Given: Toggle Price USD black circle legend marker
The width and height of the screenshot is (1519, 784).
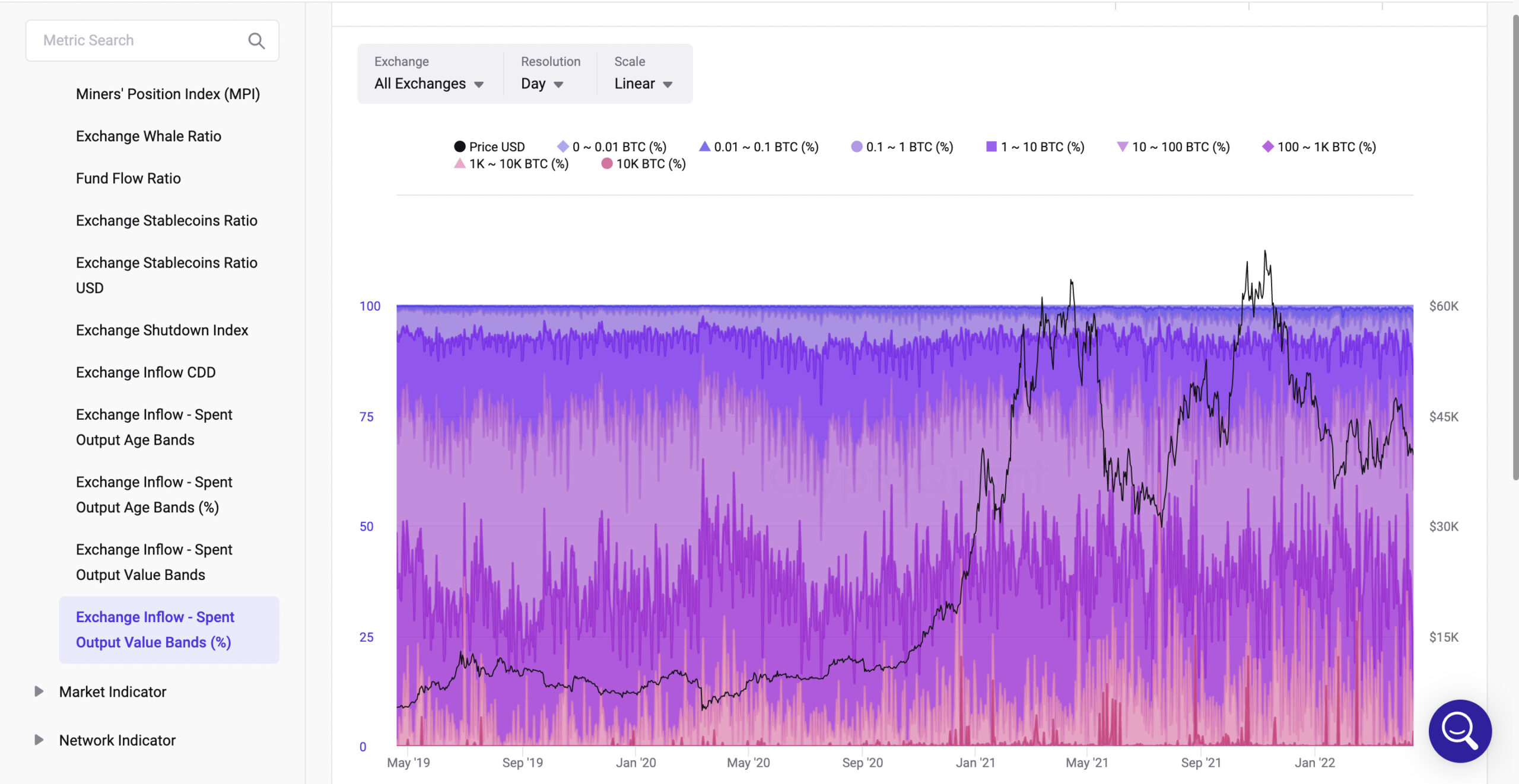Looking at the screenshot, I should pyautogui.click(x=460, y=146).
